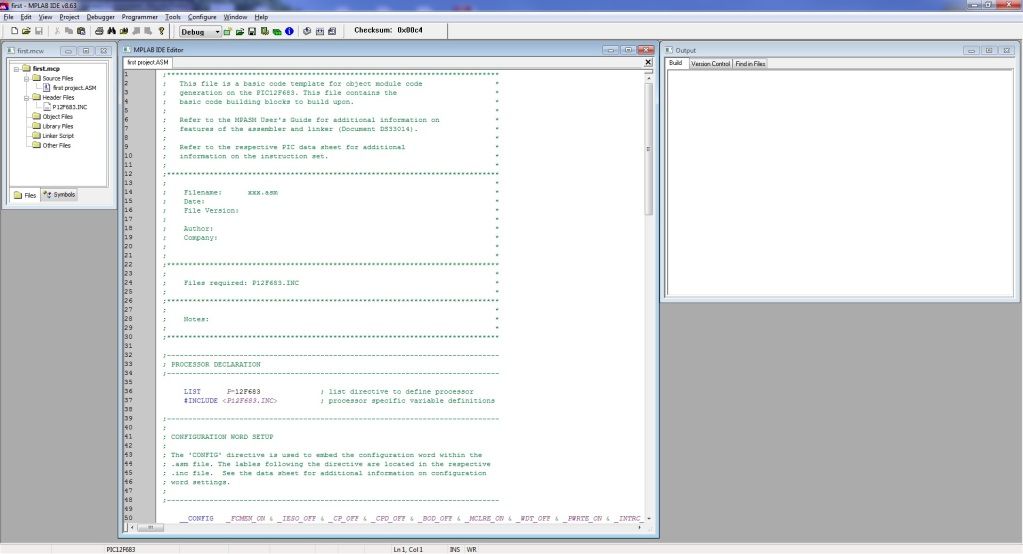The width and height of the screenshot is (1023, 554).
Task: Open the Debugger menu
Action: coord(100,17)
